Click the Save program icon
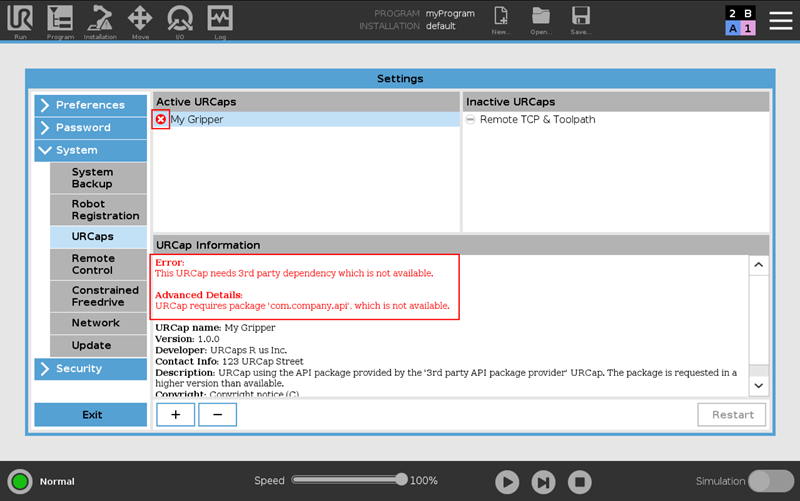800x501 pixels. (580, 20)
